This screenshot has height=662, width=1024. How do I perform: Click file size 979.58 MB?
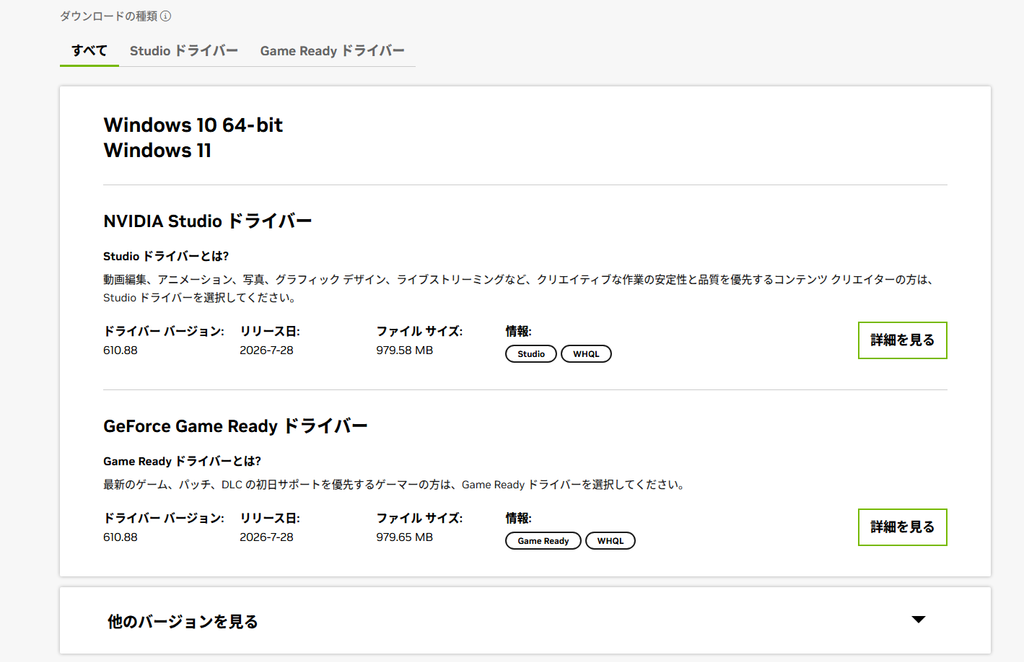[x=404, y=350]
